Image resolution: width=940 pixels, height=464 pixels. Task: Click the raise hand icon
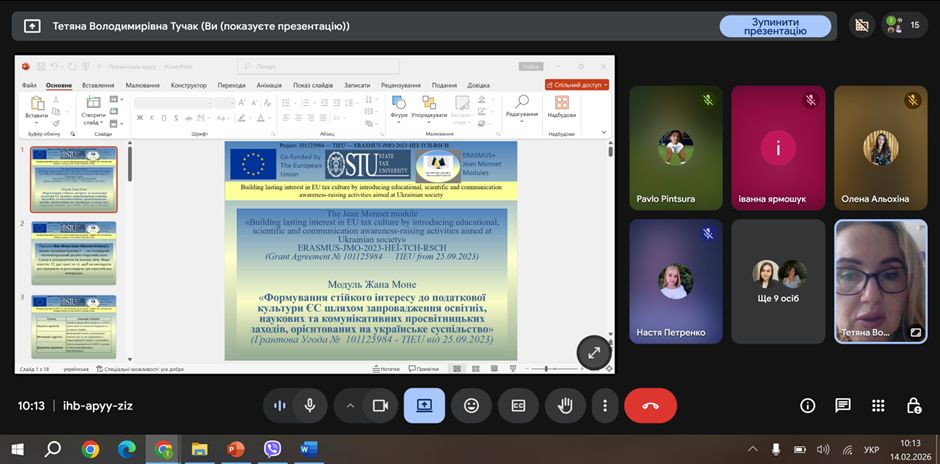tap(565, 405)
